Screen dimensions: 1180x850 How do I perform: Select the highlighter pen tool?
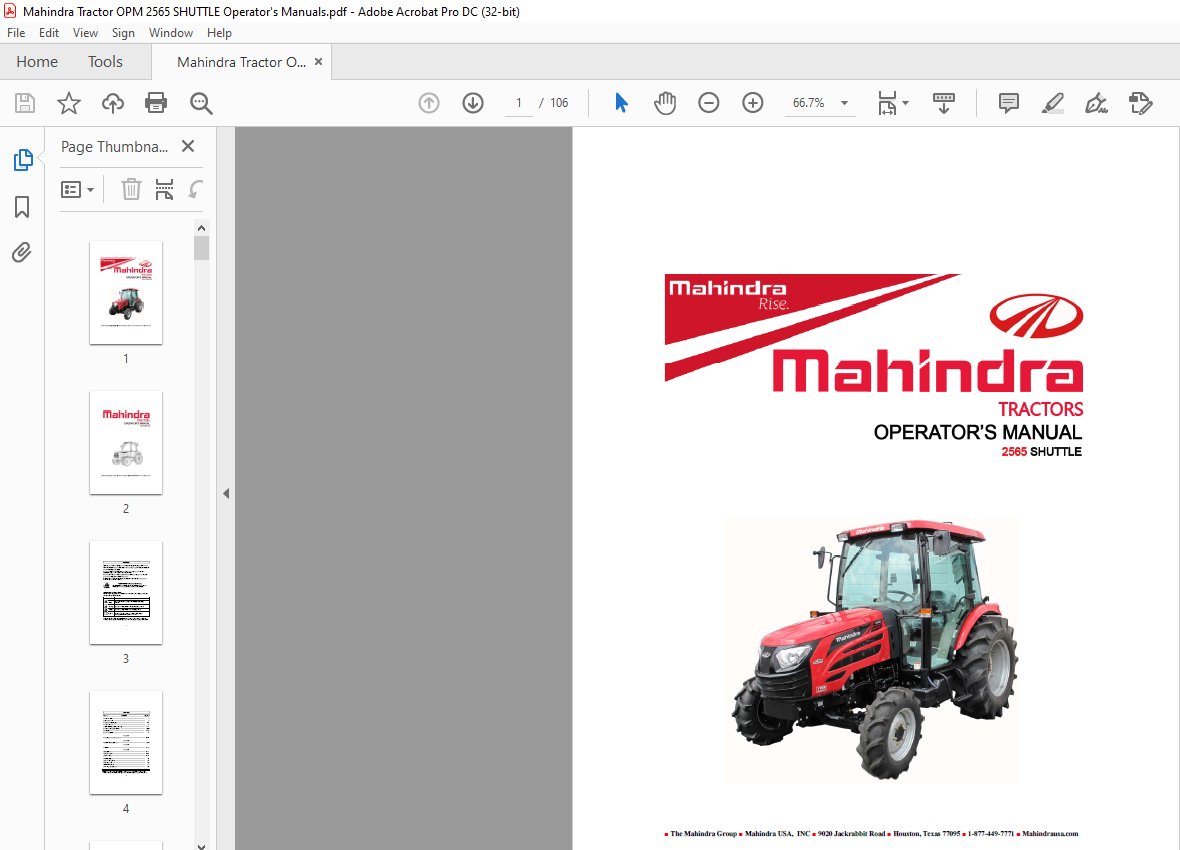pyautogui.click(x=1053, y=103)
